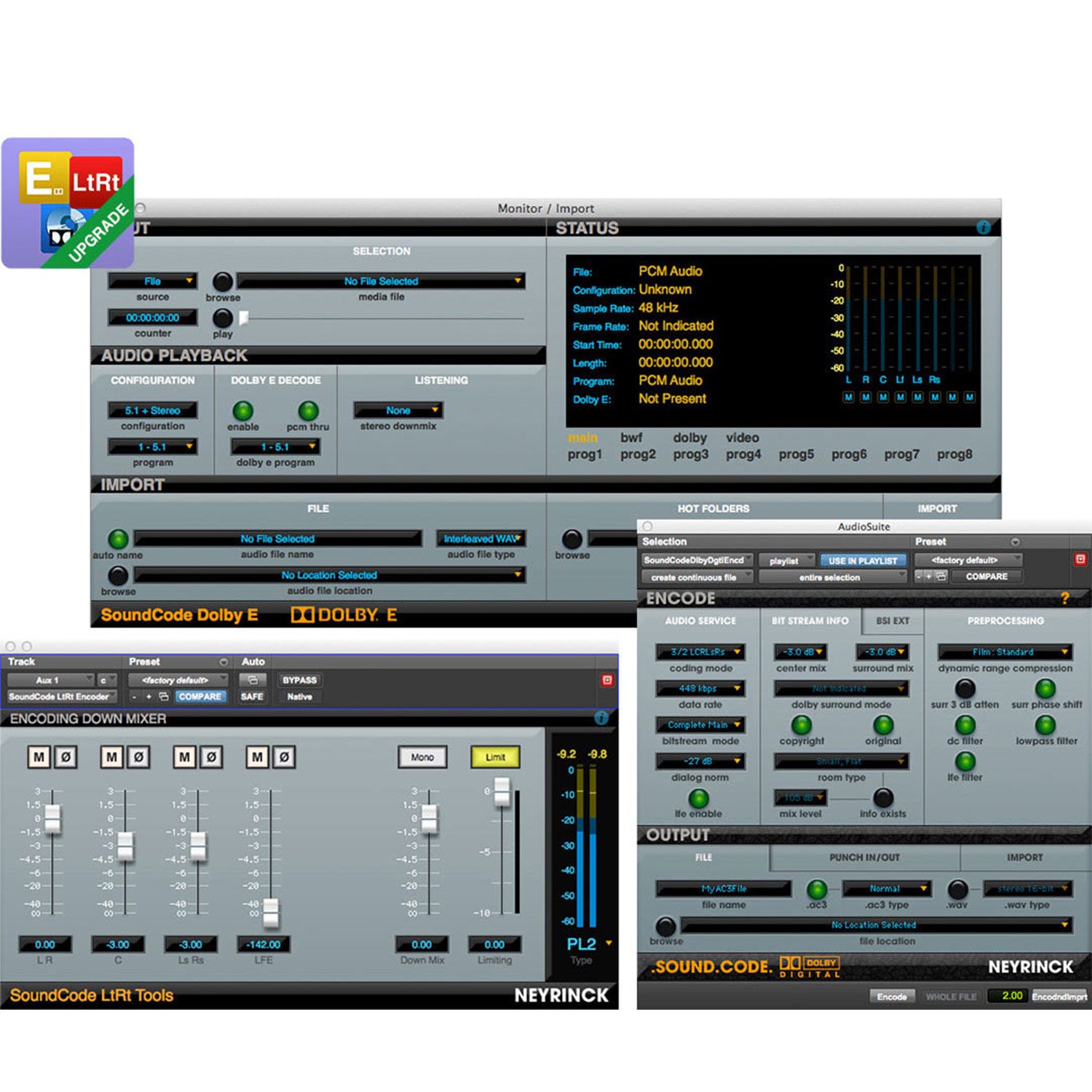1092x1092 pixels.
Task: Click the browse knob for file location
Action: [x=665, y=926]
